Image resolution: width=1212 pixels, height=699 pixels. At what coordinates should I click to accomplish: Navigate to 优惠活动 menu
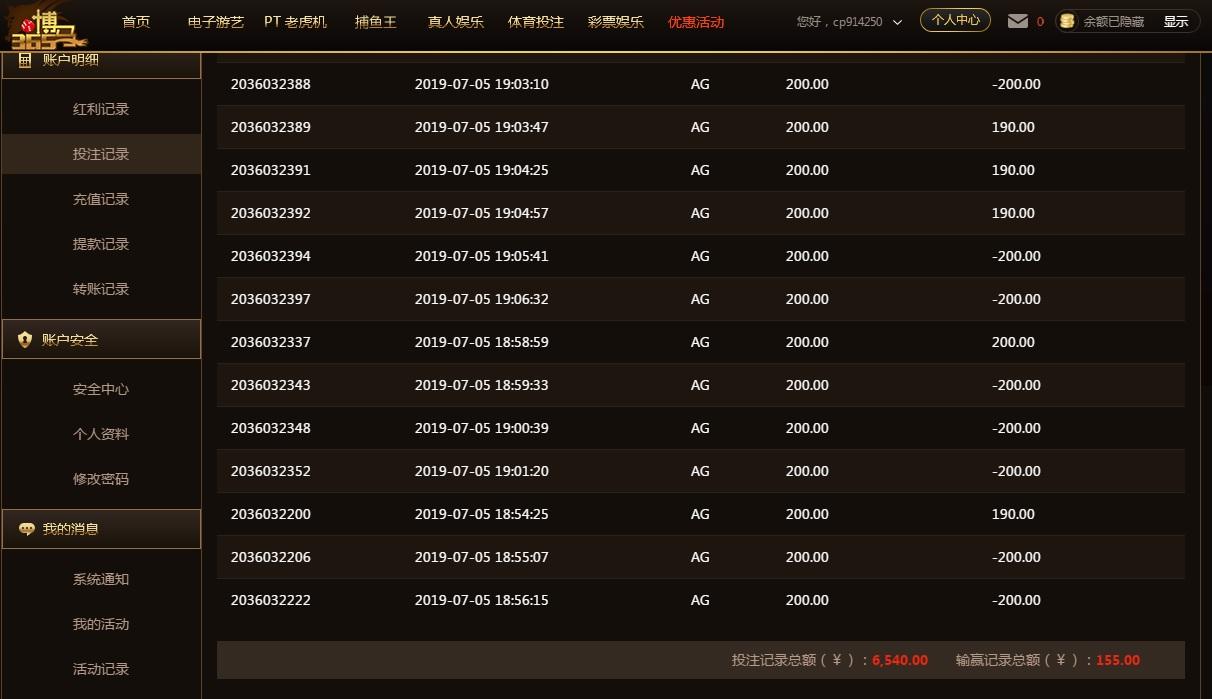click(695, 21)
